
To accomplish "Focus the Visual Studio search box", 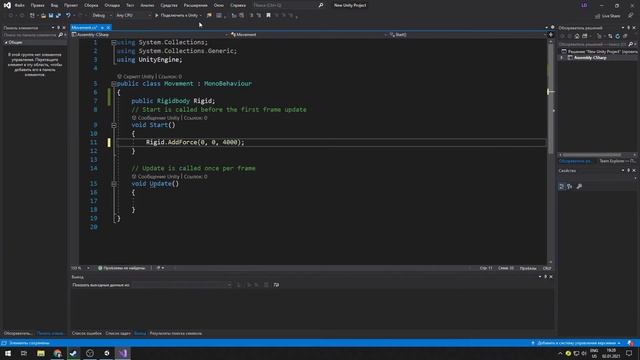I will (288, 5).
